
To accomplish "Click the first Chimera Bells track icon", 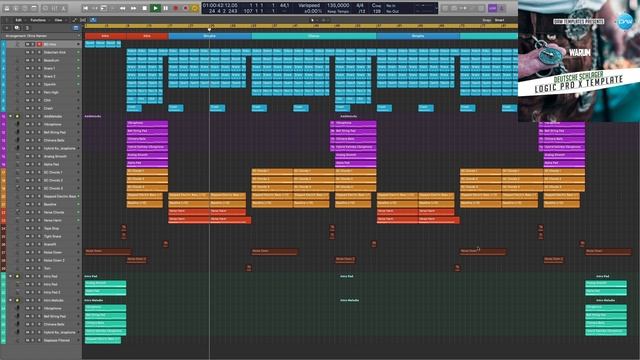I will 18,140.
